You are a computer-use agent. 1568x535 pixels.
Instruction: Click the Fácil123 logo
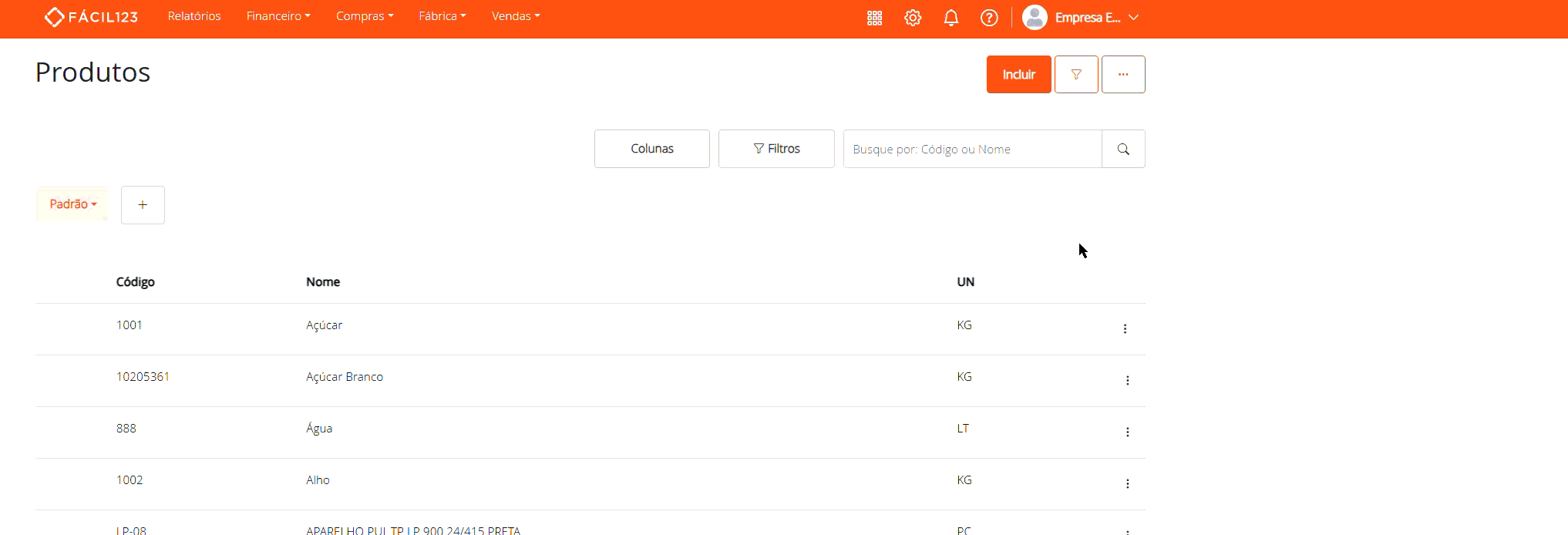[x=91, y=17]
